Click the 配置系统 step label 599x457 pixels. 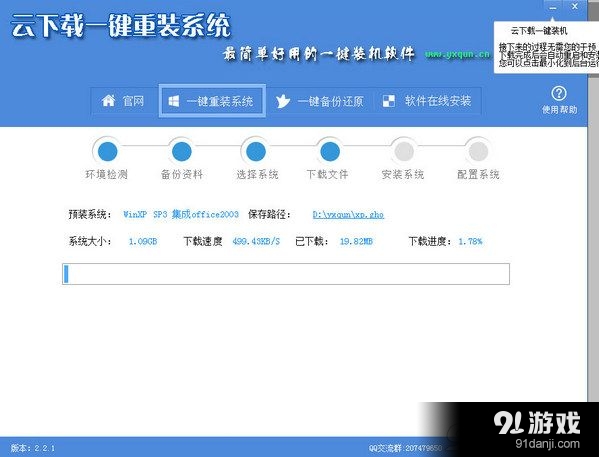coord(478,175)
